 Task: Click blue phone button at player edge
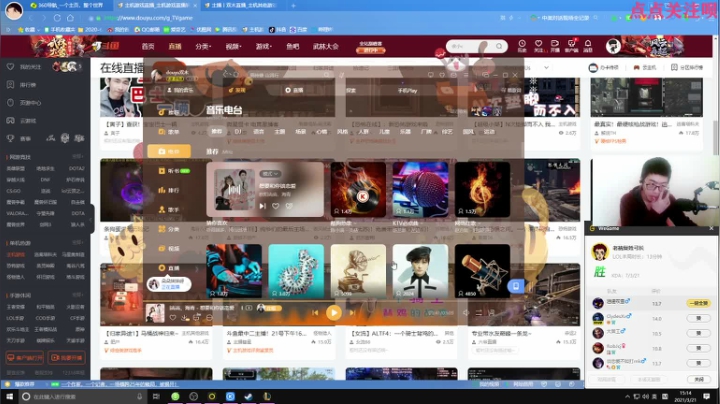[x=515, y=286]
